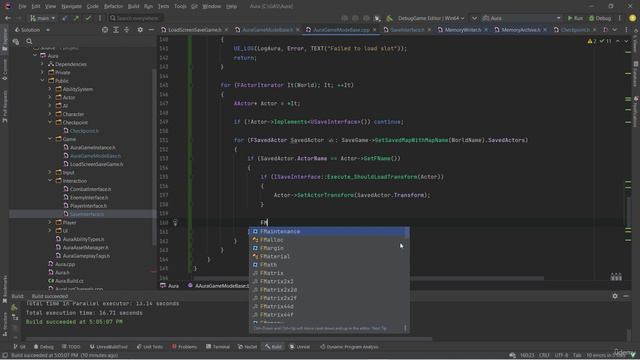Collapse the Checkpoint folder
Image resolution: width=640 pixels, height=360 pixels.
pyautogui.click(x=50, y=122)
